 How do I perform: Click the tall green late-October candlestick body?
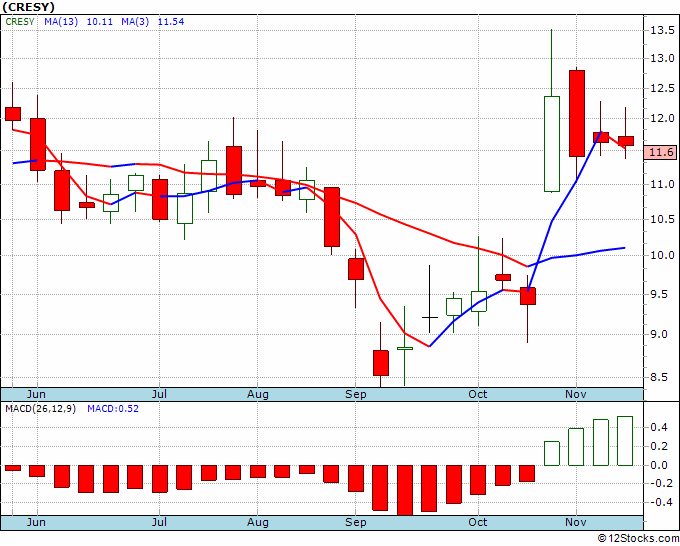click(552, 144)
